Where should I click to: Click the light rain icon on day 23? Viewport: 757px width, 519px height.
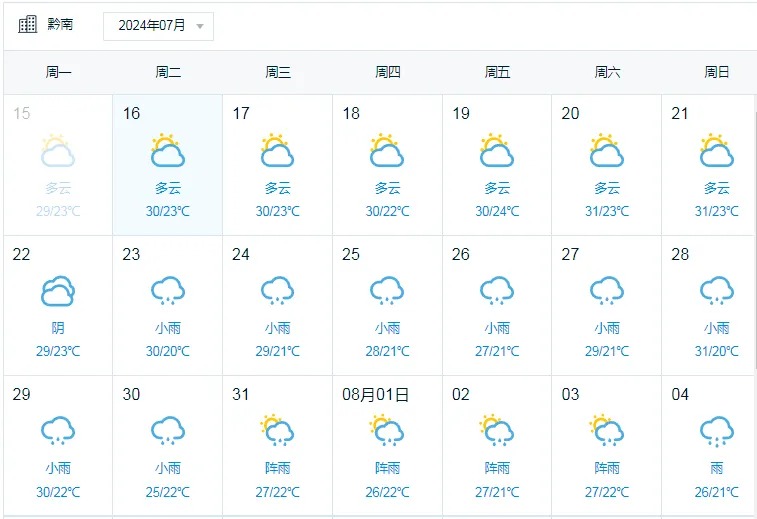click(167, 291)
